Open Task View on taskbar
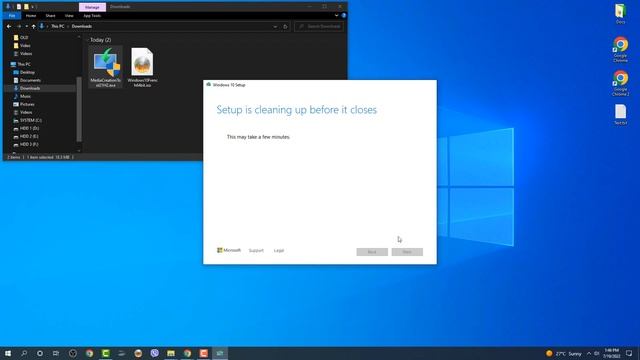The image size is (640, 360). click(x=56, y=353)
